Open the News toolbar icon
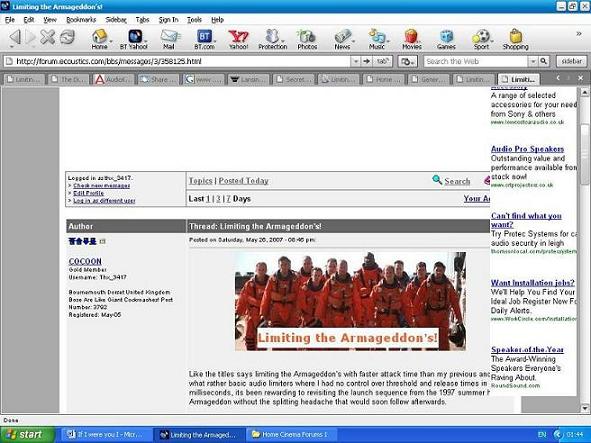The height and width of the screenshot is (443, 591). (x=342, y=39)
